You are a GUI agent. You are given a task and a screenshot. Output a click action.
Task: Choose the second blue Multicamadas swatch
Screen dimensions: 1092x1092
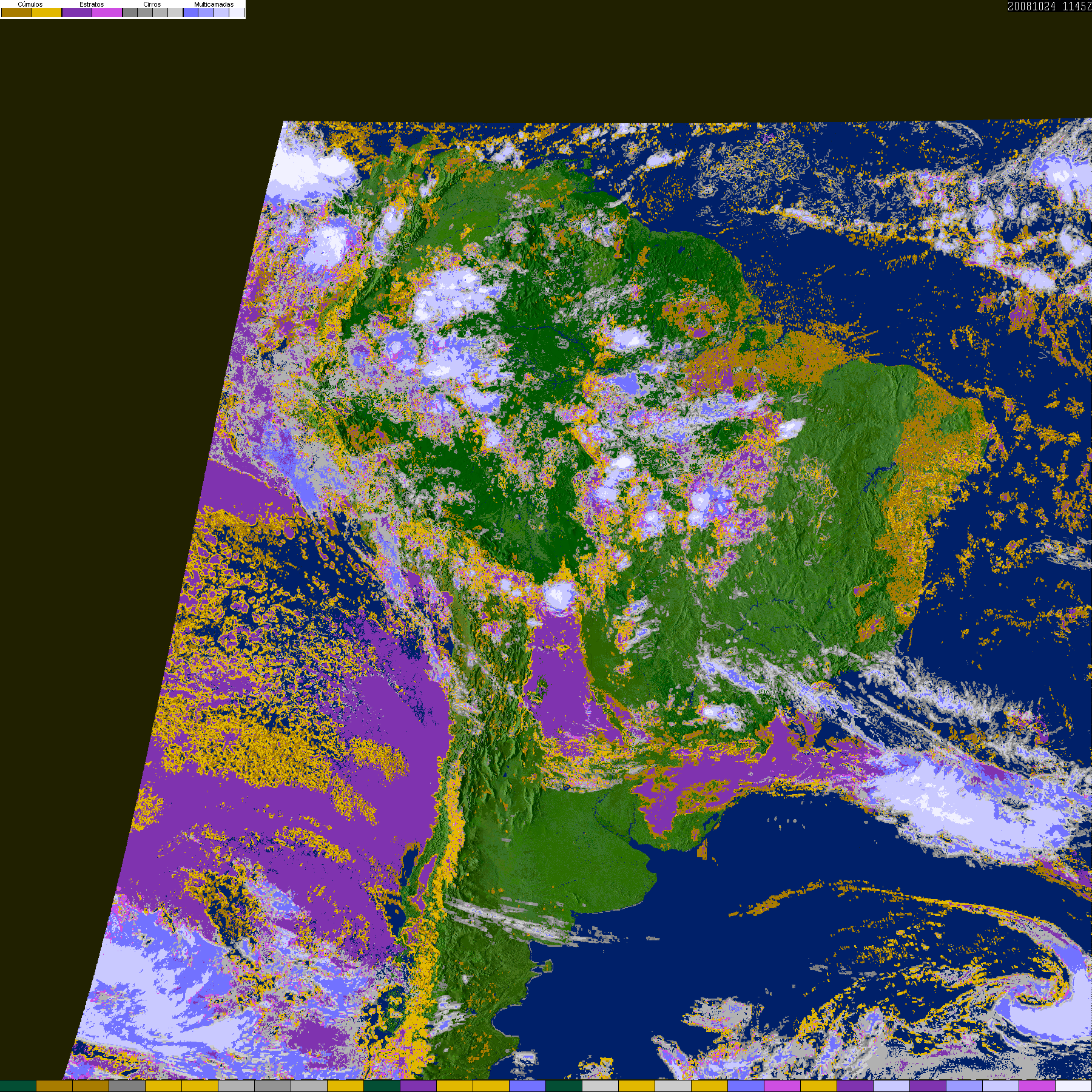click(x=206, y=12)
